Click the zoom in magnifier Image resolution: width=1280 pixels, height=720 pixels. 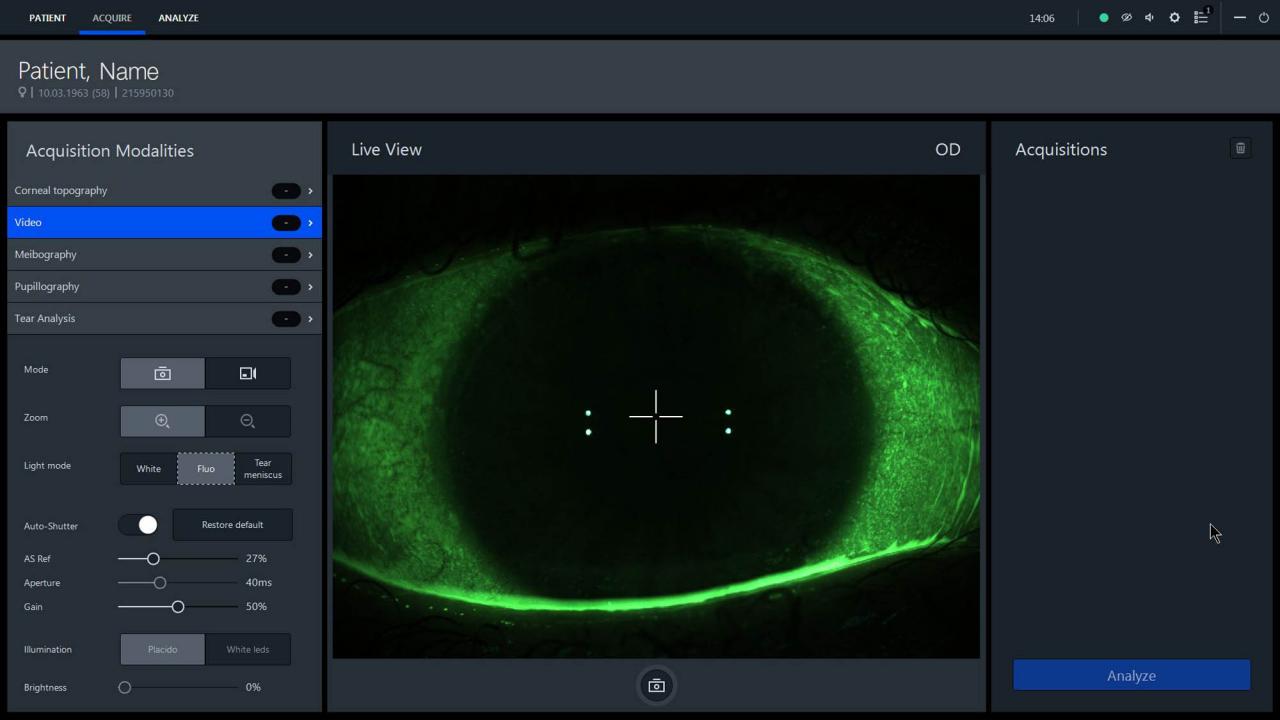(x=162, y=421)
